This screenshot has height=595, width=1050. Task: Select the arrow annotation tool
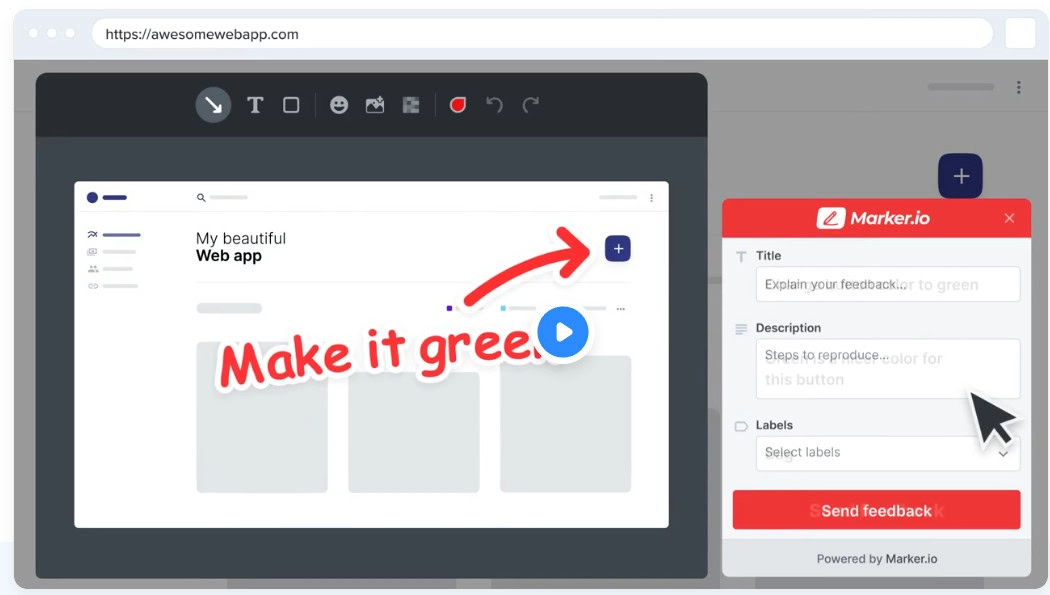[x=212, y=104]
